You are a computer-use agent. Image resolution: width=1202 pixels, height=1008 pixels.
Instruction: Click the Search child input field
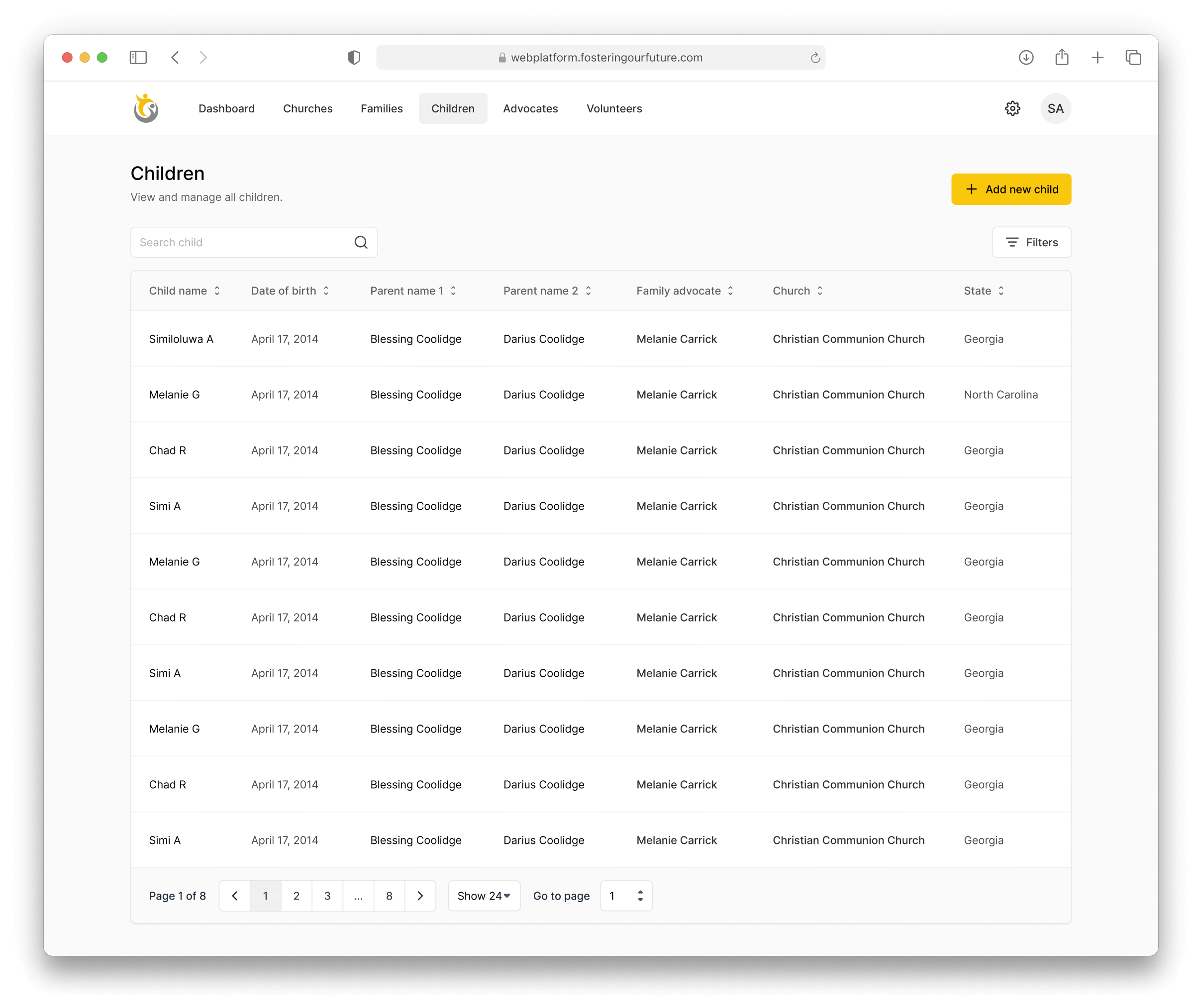click(240, 243)
